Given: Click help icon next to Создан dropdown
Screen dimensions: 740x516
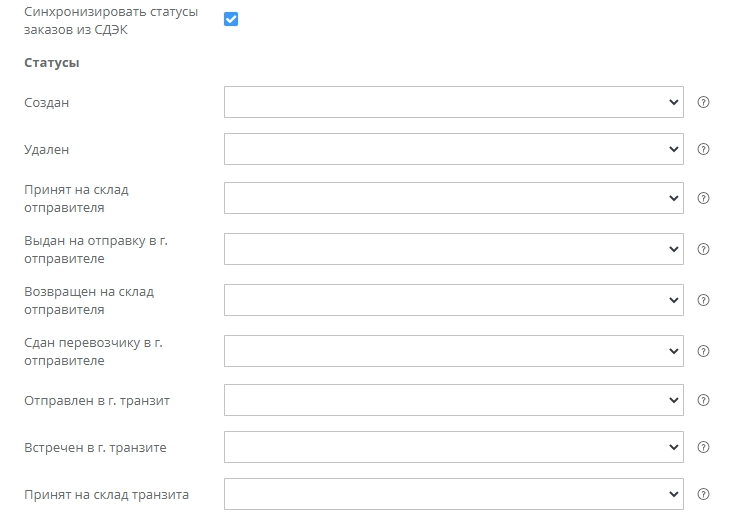Looking at the screenshot, I should click(703, 102).
